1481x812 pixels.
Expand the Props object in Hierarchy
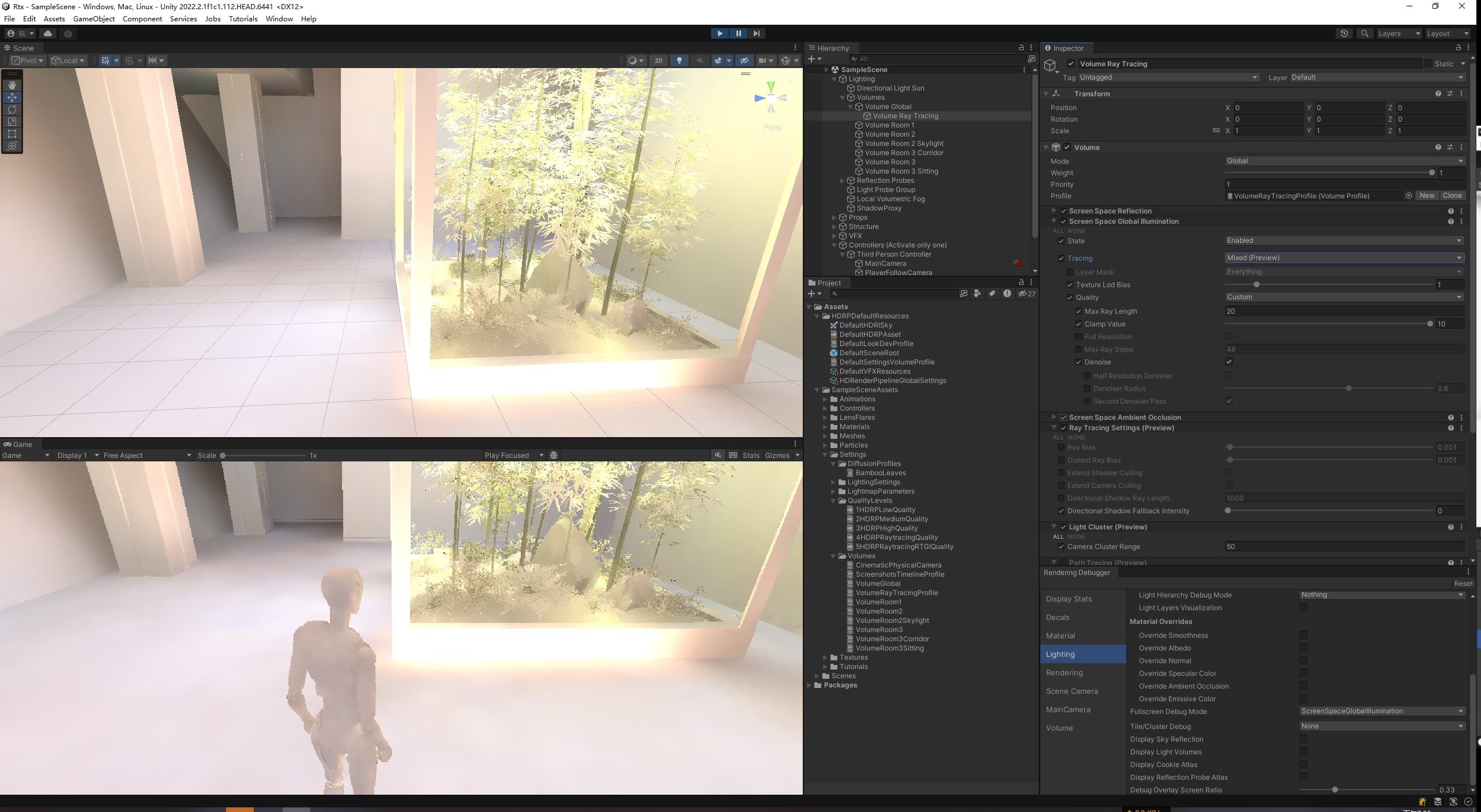[x=834, y=217]
